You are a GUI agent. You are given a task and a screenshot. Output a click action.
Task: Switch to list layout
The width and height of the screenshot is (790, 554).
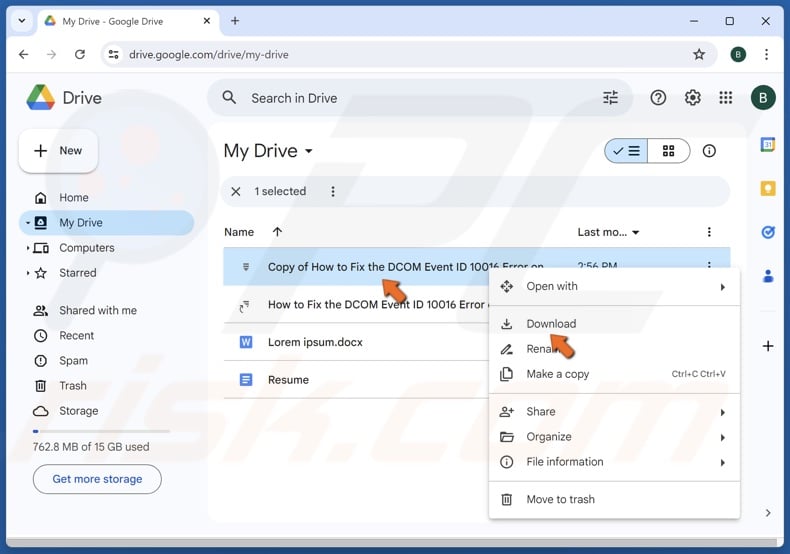(626, 151)
